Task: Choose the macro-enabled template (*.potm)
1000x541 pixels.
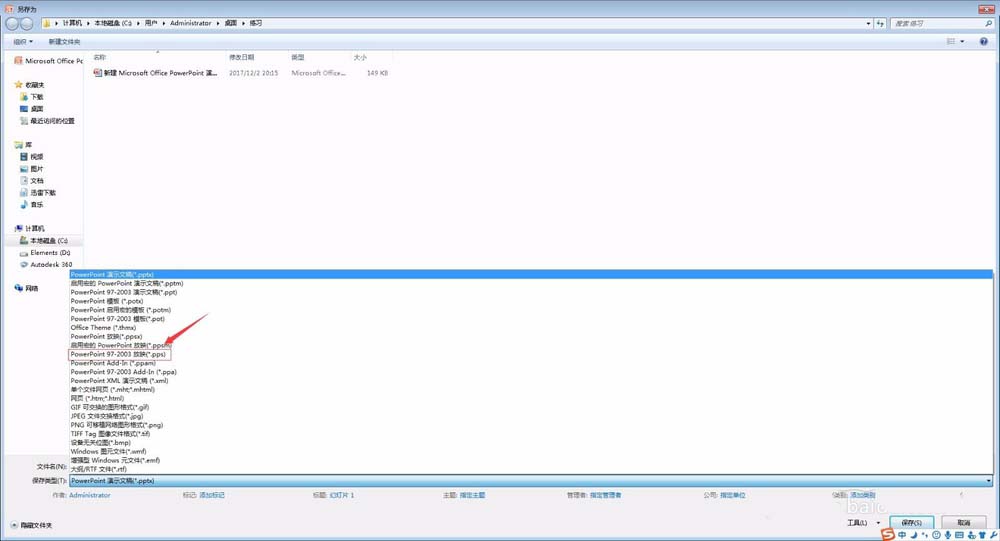Action: click(x=531, y=310)
